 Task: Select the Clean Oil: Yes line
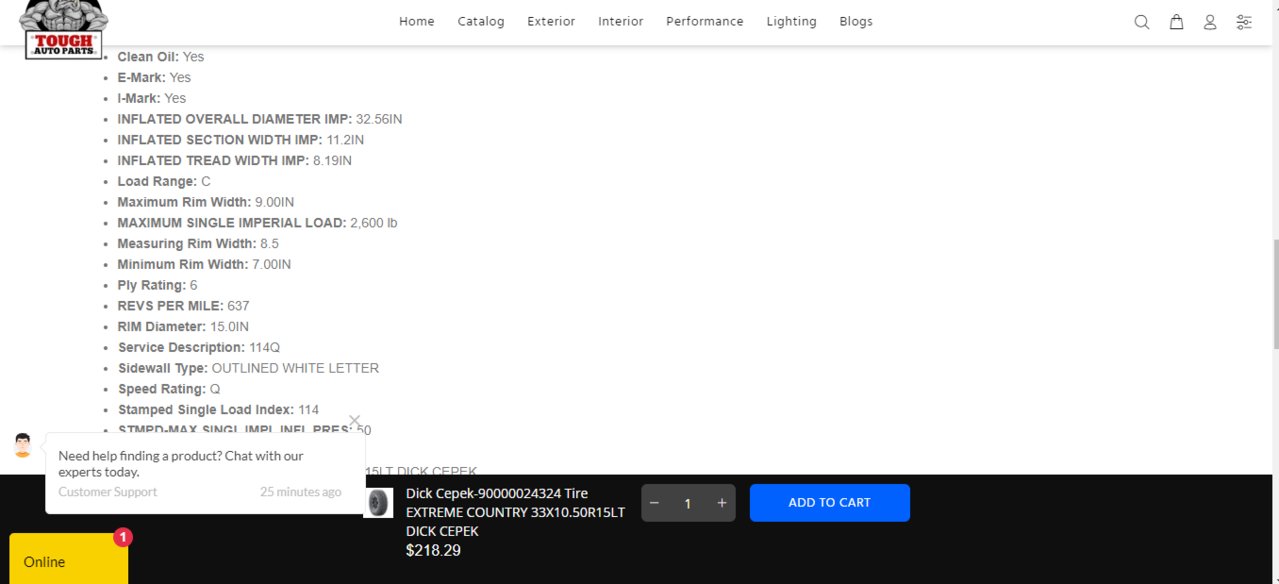(161, 57)
